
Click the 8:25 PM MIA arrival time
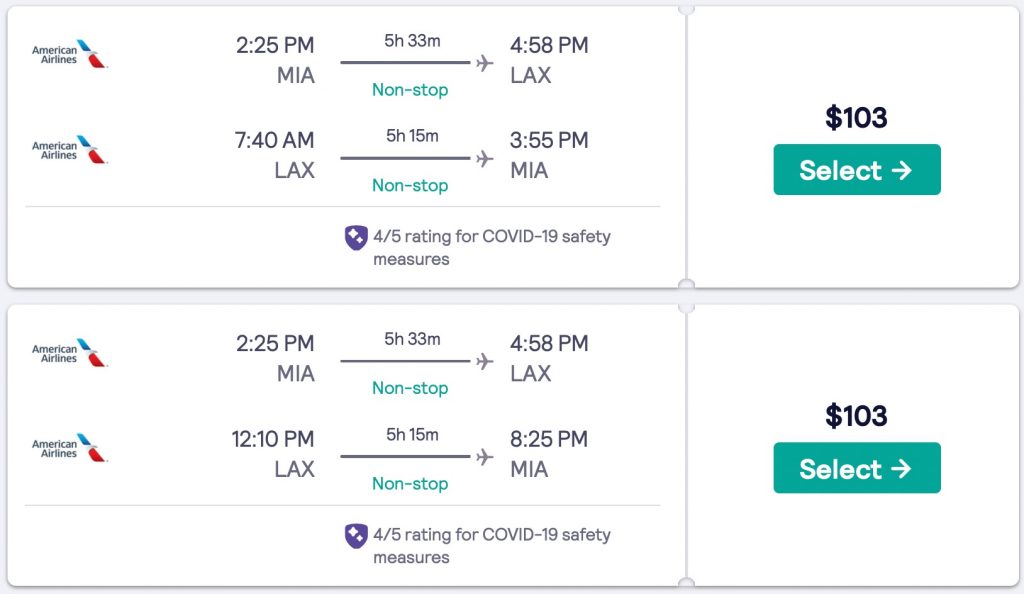click(548, 439)
